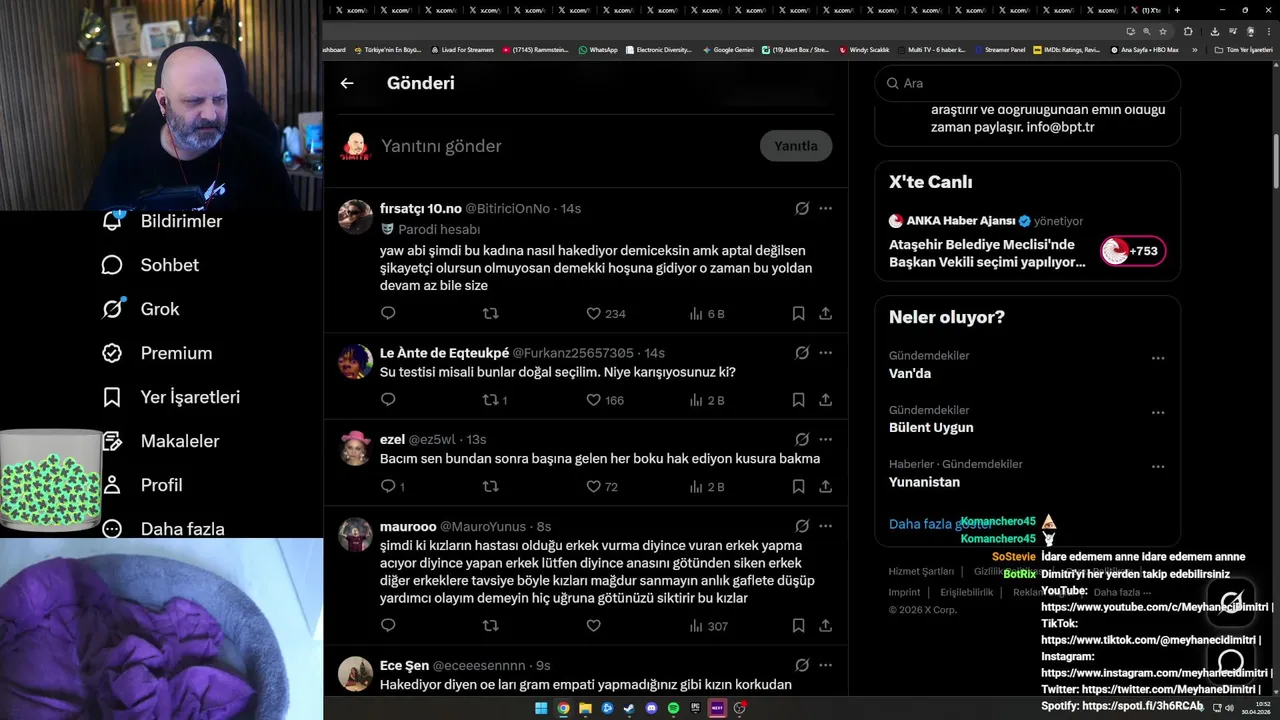Open Windows Start menu on taskbar

point(541,708)
